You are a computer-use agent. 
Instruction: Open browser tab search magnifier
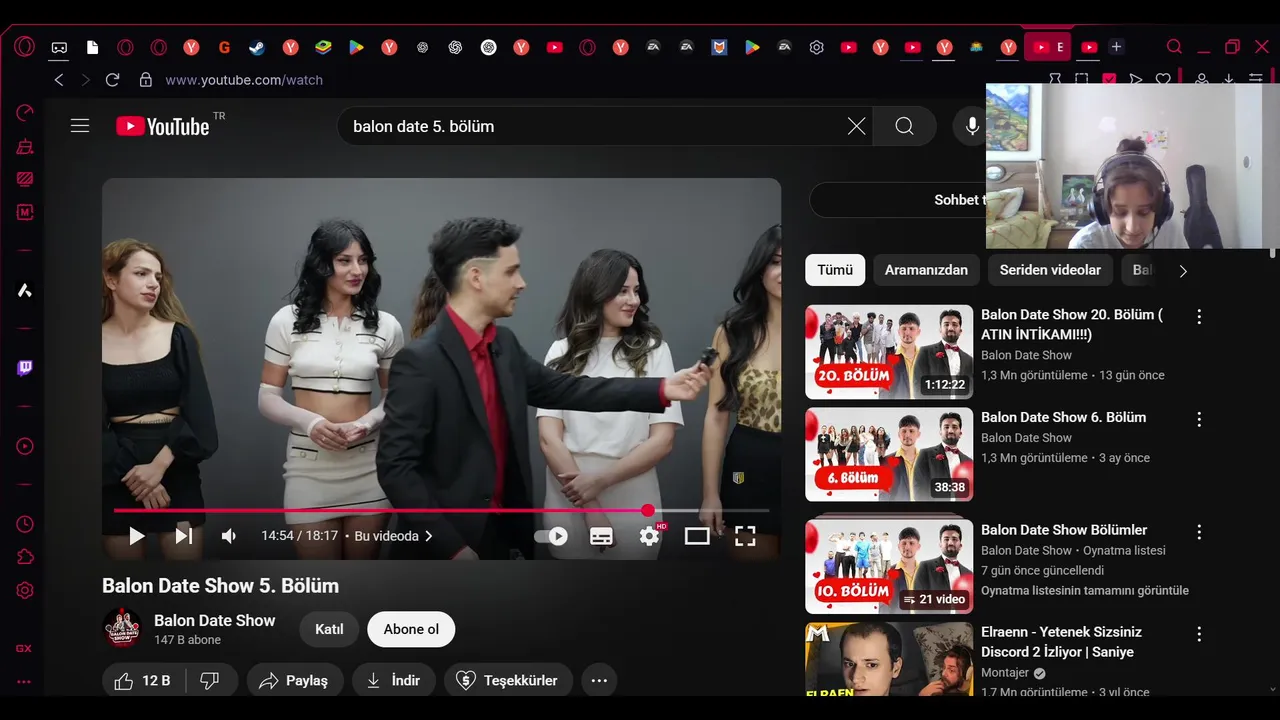click(x=1175, y=47)
